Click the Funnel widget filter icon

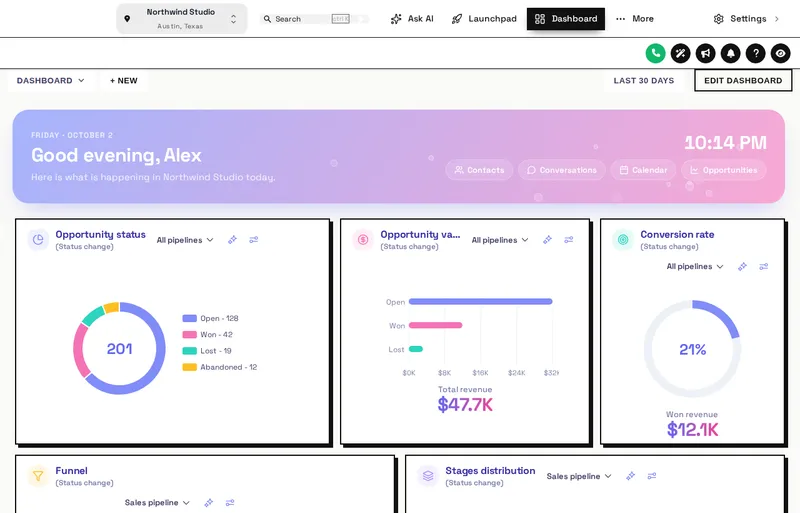click(38, 476)
